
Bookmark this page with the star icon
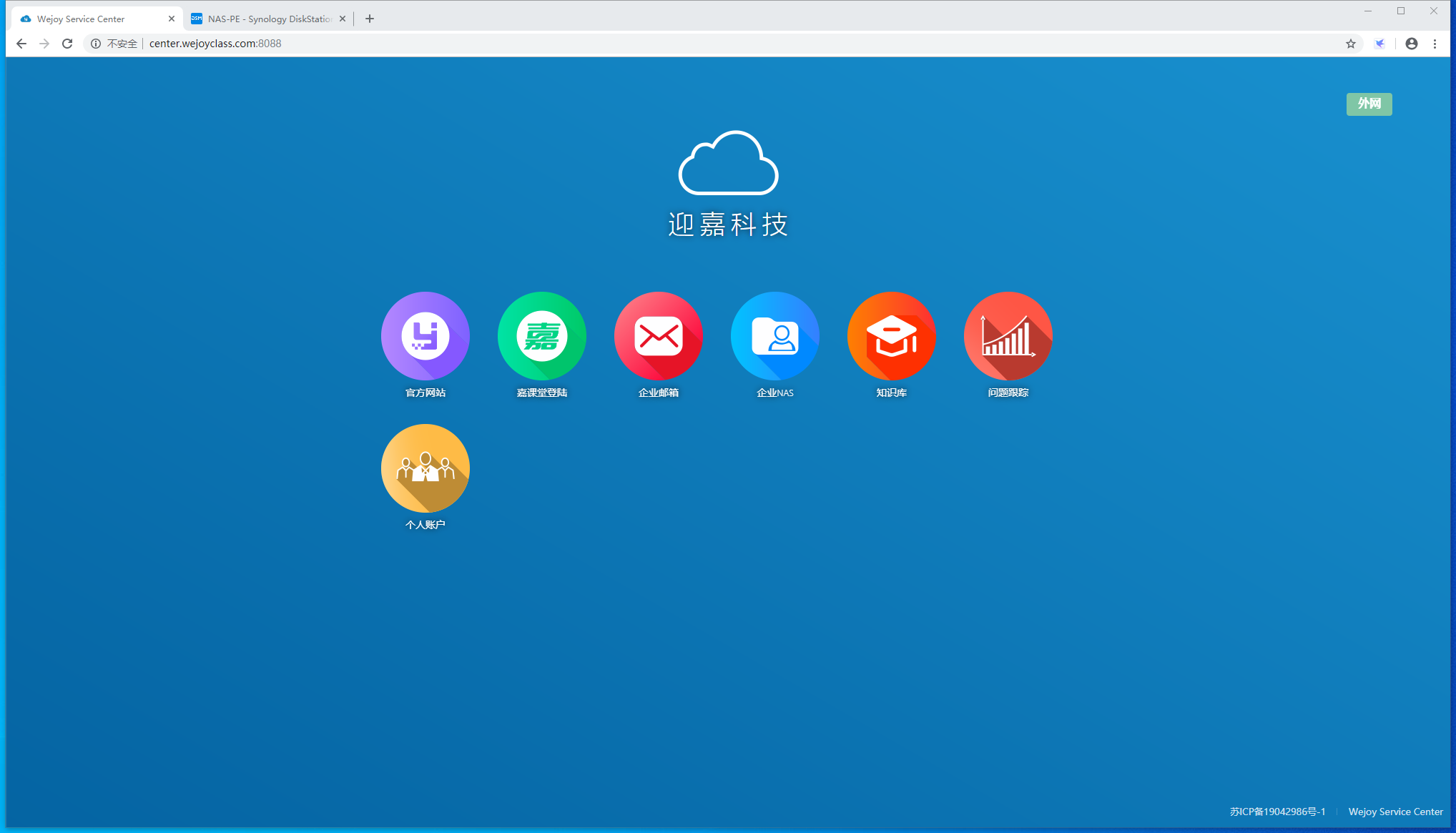1350,44
